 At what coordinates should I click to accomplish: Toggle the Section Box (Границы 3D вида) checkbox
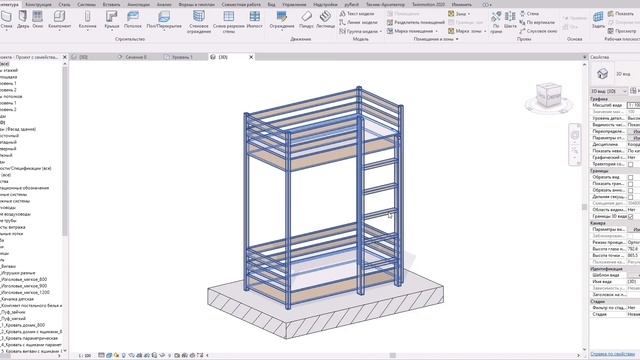(631, 216)
